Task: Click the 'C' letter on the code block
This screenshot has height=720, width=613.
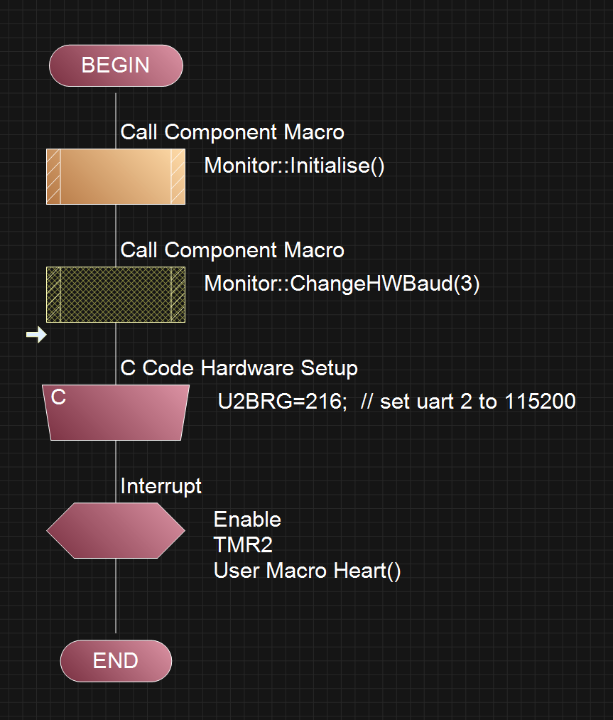Action: (x=59, y=398)
